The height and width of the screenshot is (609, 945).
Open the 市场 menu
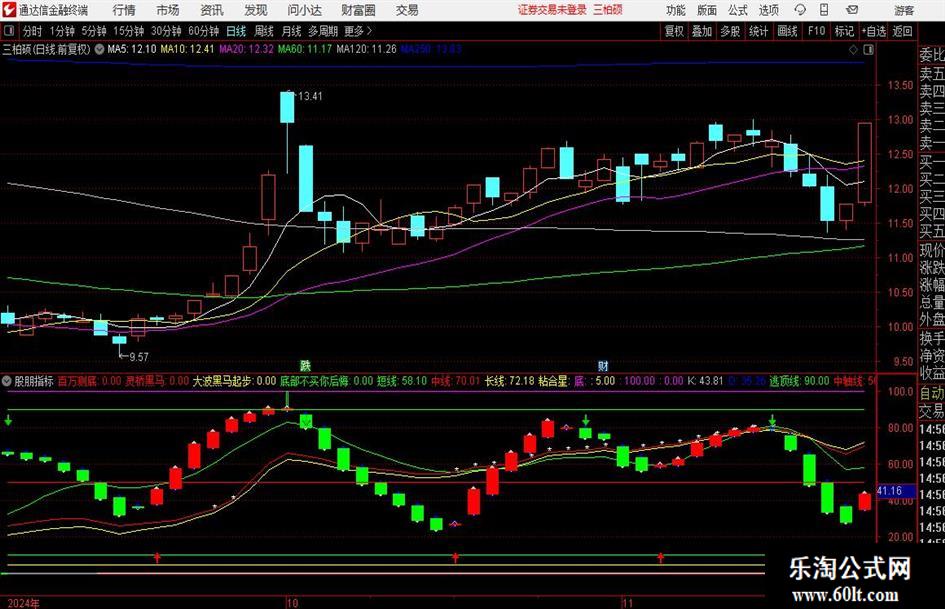point(168,10)
